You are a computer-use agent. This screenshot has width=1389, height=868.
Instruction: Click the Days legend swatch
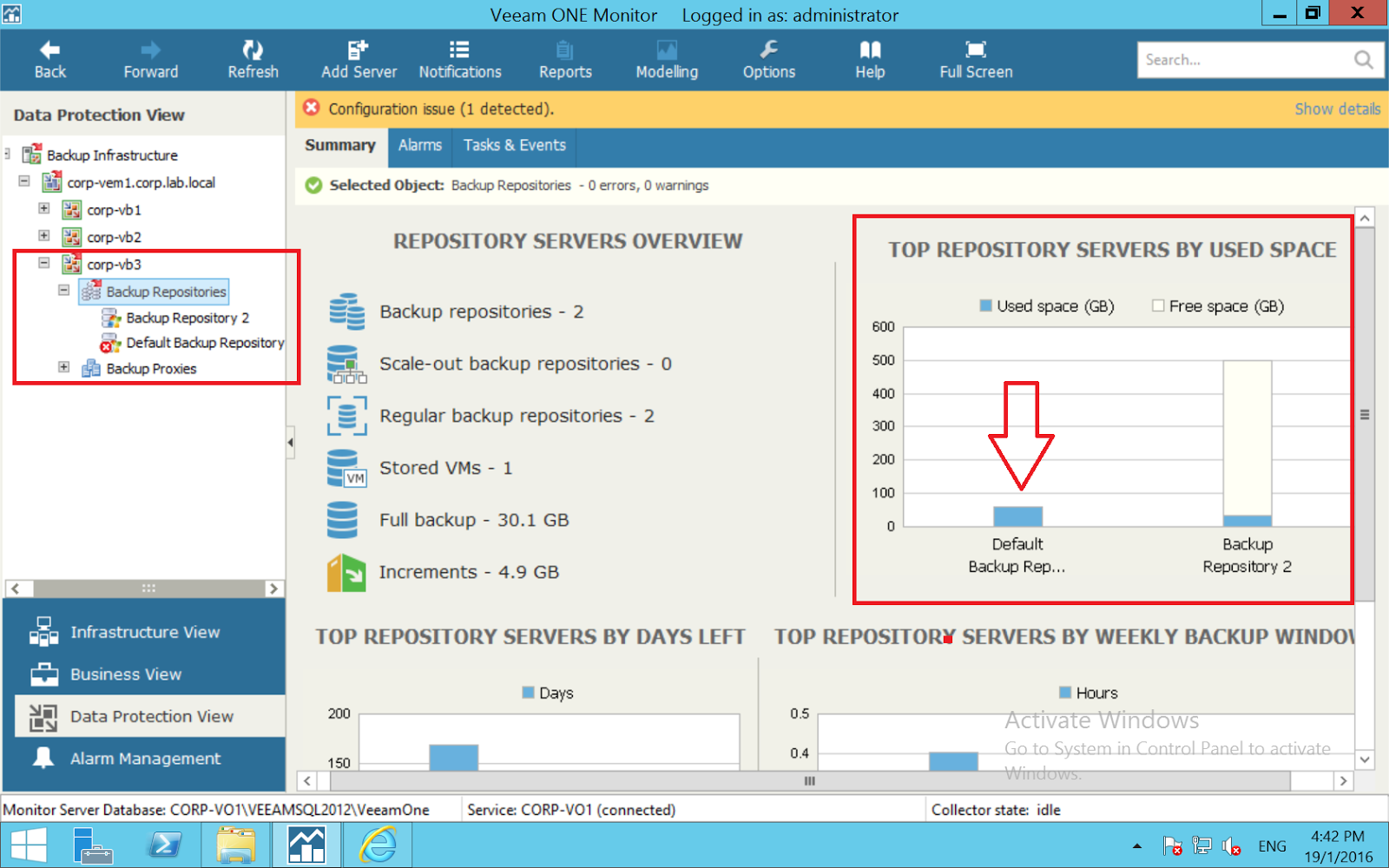(x=528, y=693)
